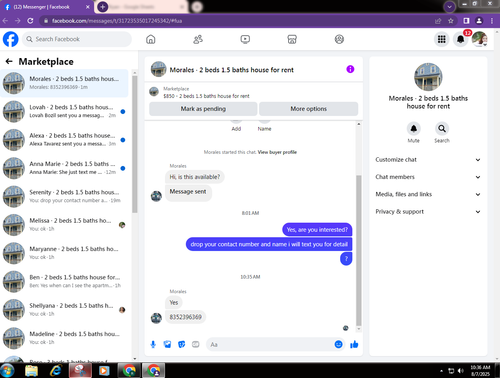Click the 8352396369 message bubble
The width and height of the screenshot is (500, 378).
tap(185, 317)
